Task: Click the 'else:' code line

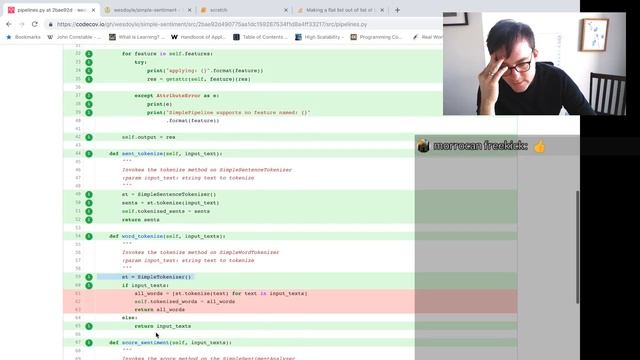Action: coord(129,318)
